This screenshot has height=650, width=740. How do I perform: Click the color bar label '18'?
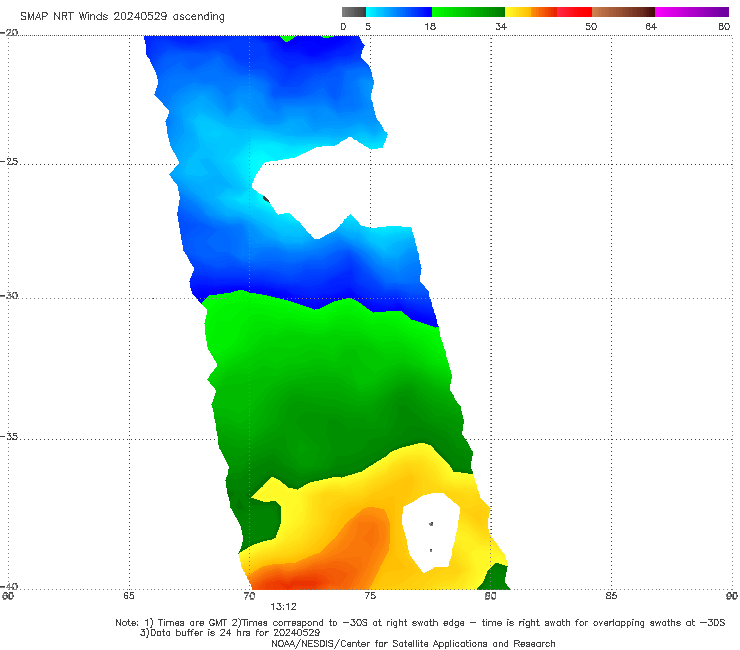click(x=430, y=26)
